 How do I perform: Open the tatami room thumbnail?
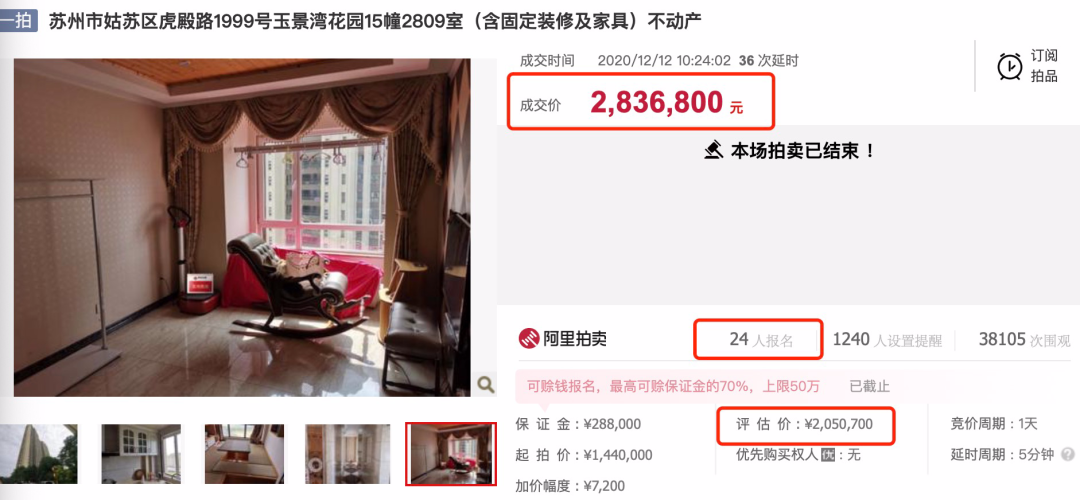[244, 454]
